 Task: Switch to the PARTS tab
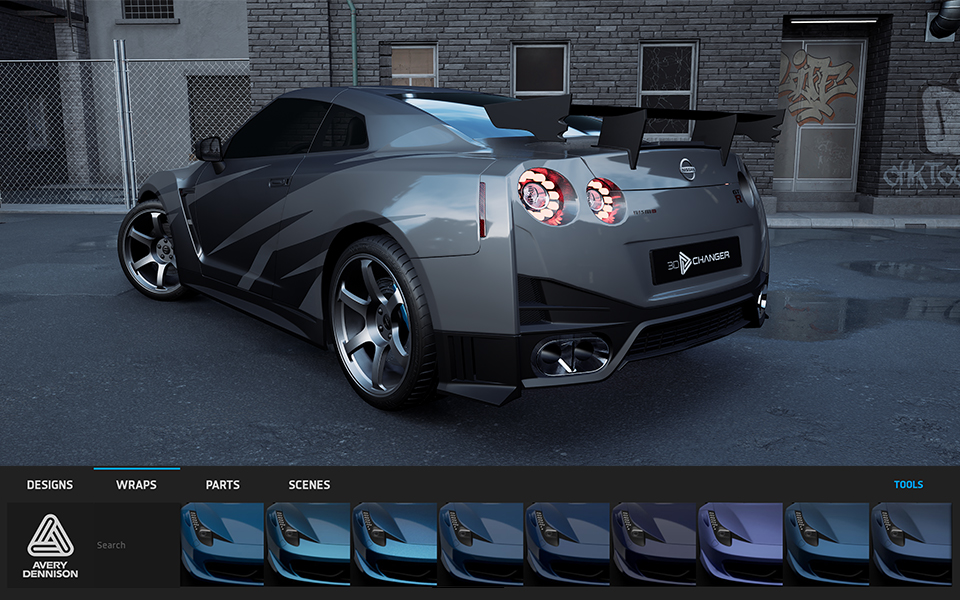[222, 484]
